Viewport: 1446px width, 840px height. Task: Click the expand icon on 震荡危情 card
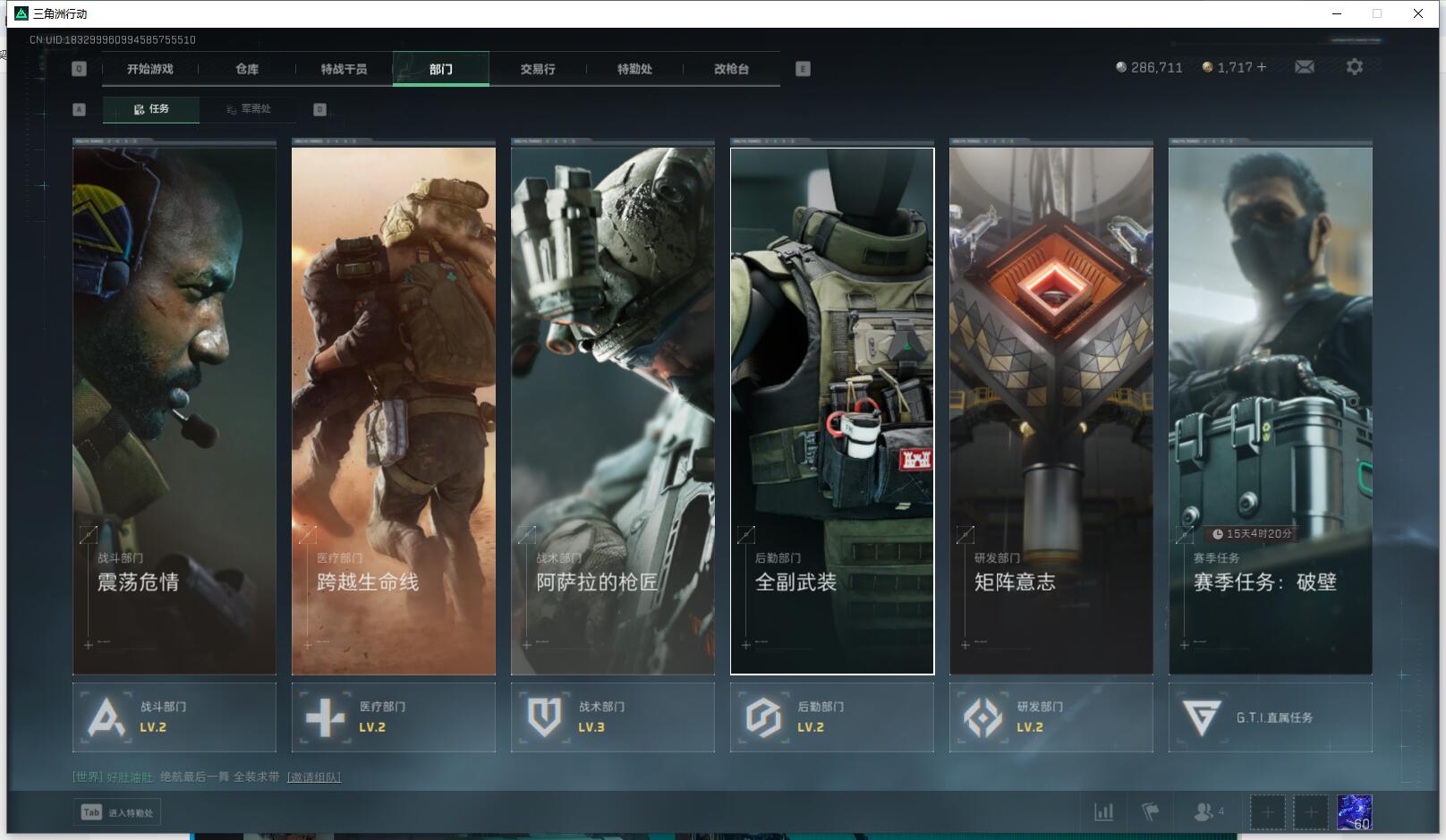click(x=88, y=535)
